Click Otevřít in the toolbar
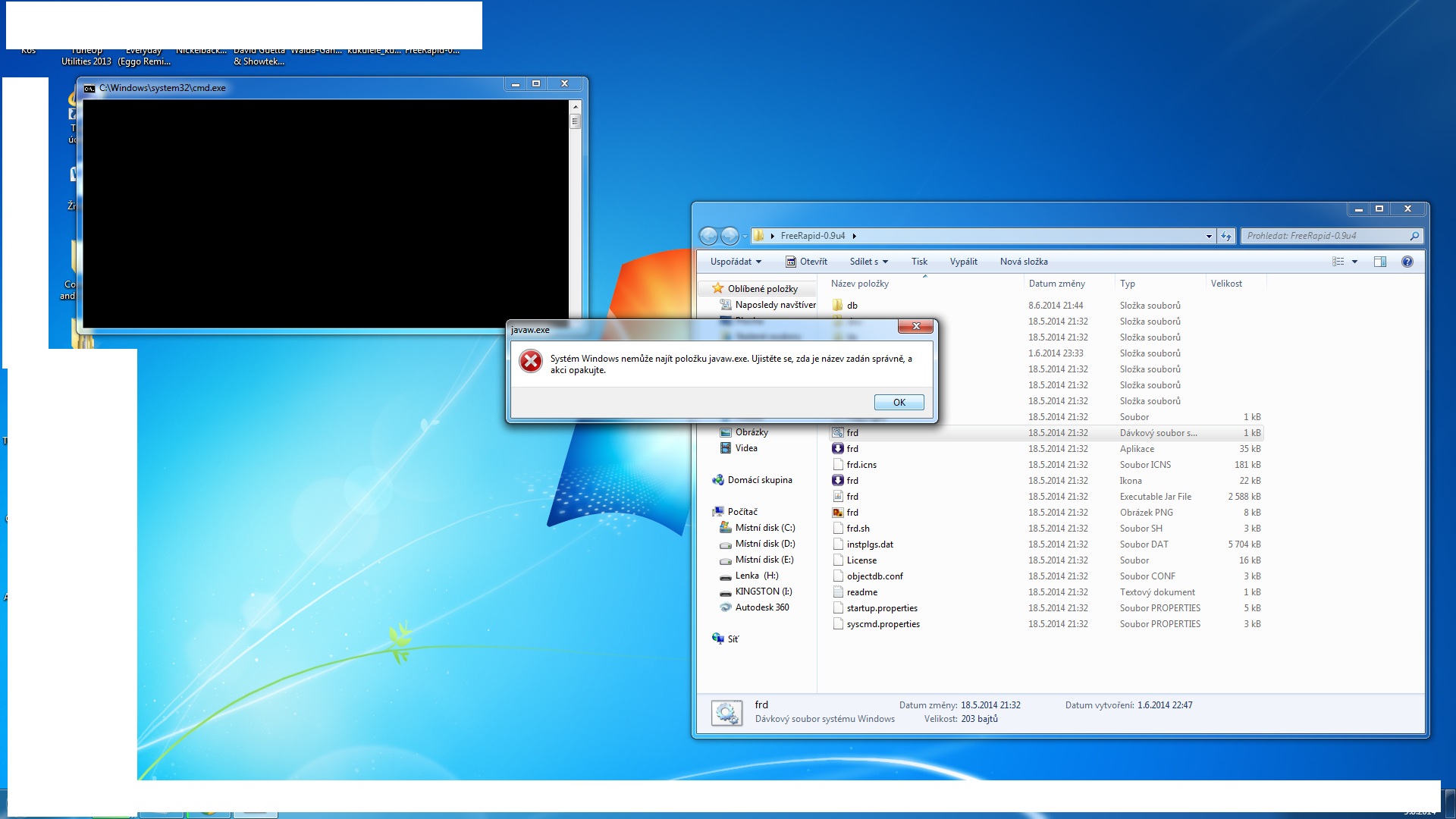Image resolution: width=1456 pixels, height=819 pixels. 807,262
